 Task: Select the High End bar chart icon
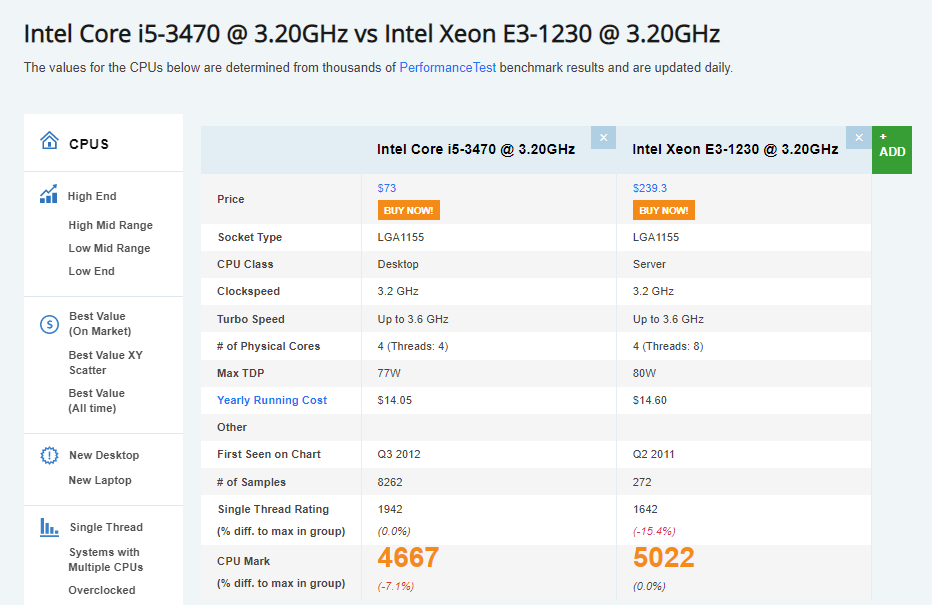coord(47,195)
